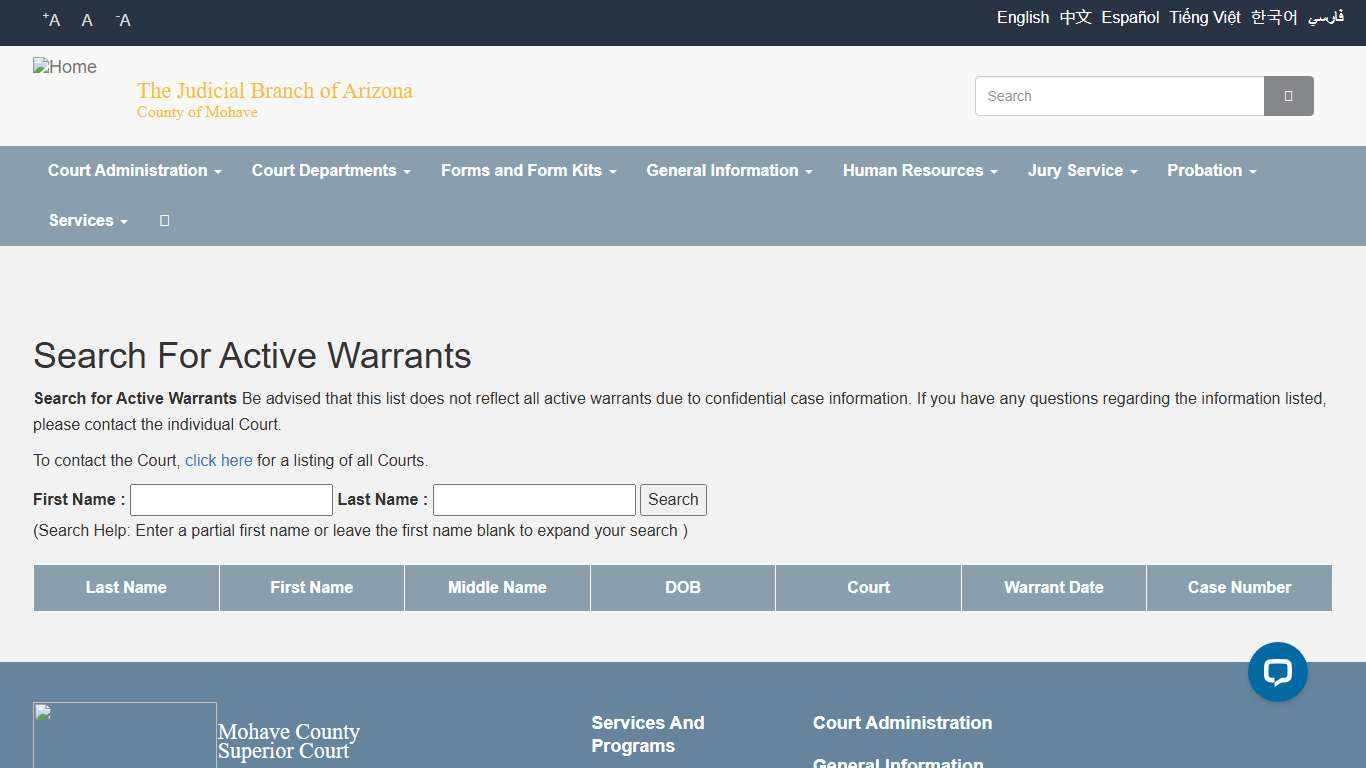Open the Jury Service dropdown menu
Viewport: 1366px width, 768px height.
pyautogui.click(x=1082, y=171)
